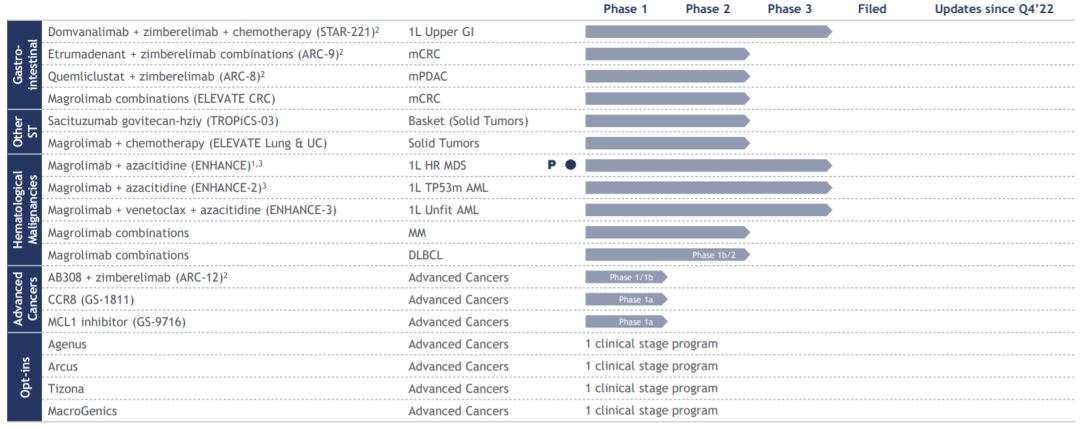This screenshot has height=428, width=1080.
Task: Select the Phase 1 column header
Action: pyautogui.click(x=625, y=9)
